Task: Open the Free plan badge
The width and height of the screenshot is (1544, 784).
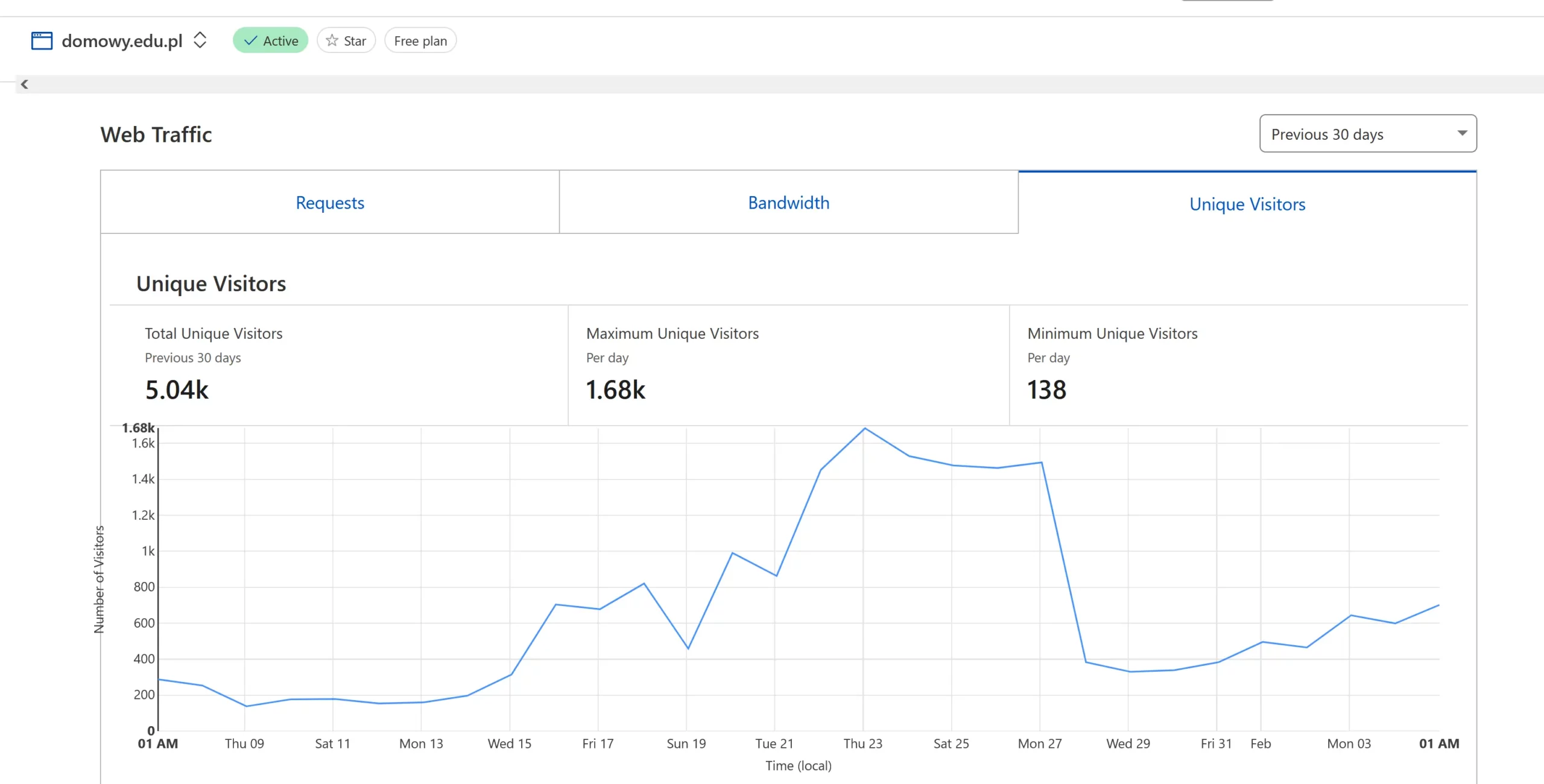Action: (420, 40)
